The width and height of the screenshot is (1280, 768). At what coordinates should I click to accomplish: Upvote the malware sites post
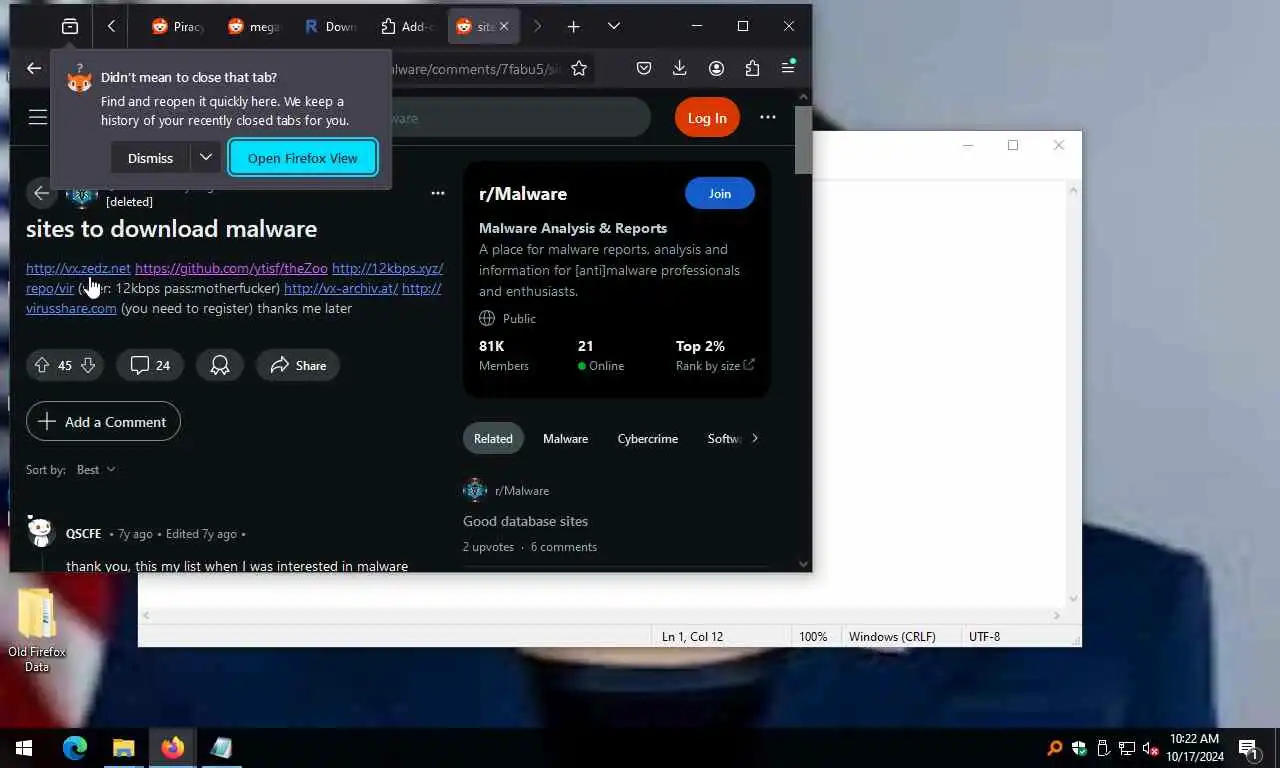pyautogui.click(x=42, y=365)
